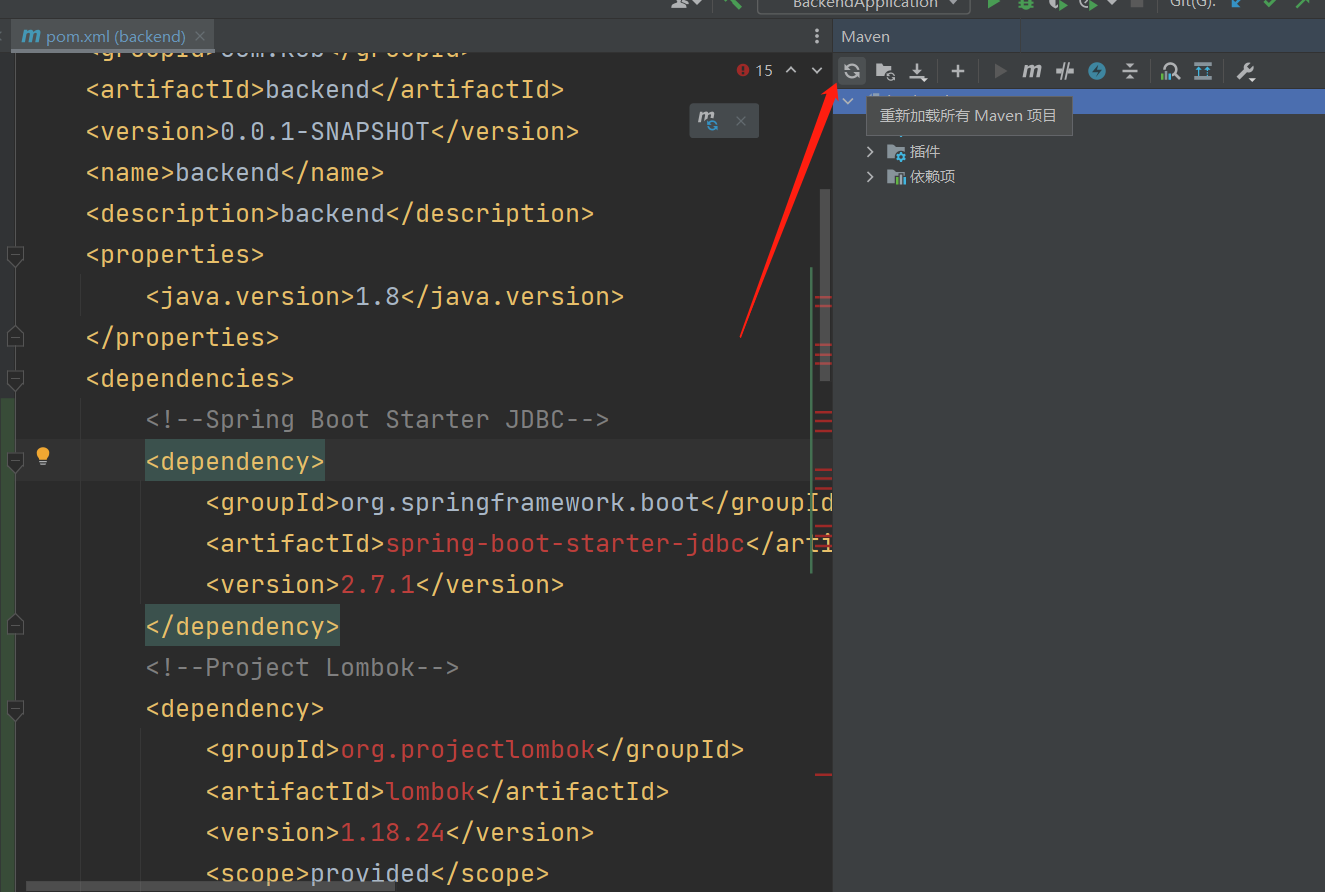The image size is (1325, 892).
Task: Click backend inside the name tag
Action: click(x=228, y=173)
